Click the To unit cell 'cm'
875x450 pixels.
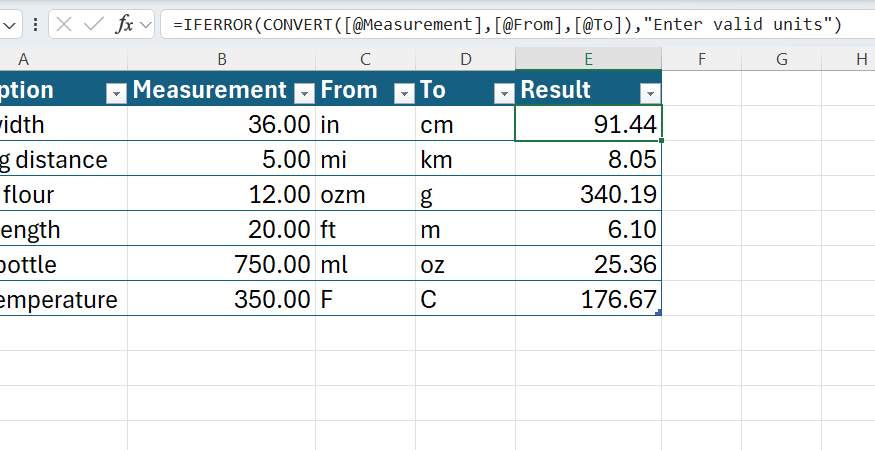tap(465, 123)
